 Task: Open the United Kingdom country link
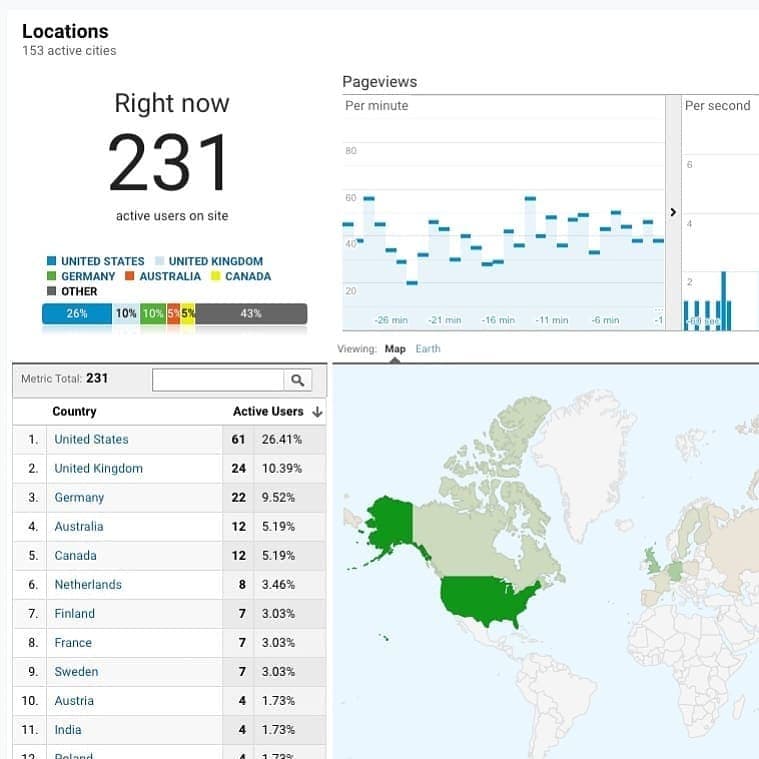[98, 468]
